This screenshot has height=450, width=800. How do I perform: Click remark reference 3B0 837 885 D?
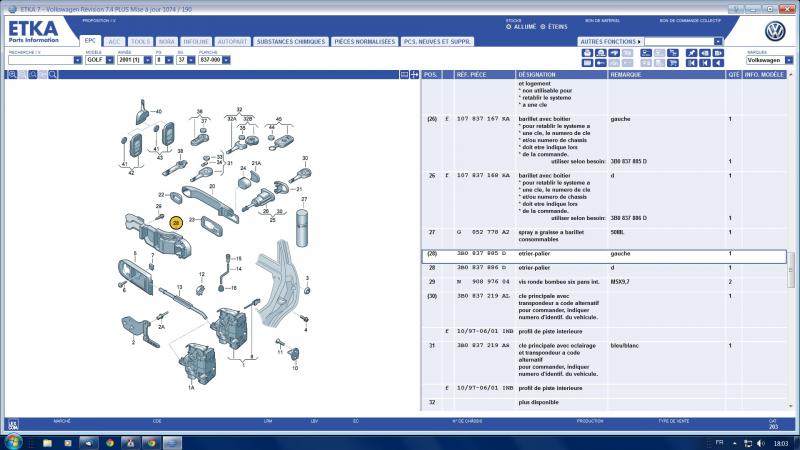point(629,161)
